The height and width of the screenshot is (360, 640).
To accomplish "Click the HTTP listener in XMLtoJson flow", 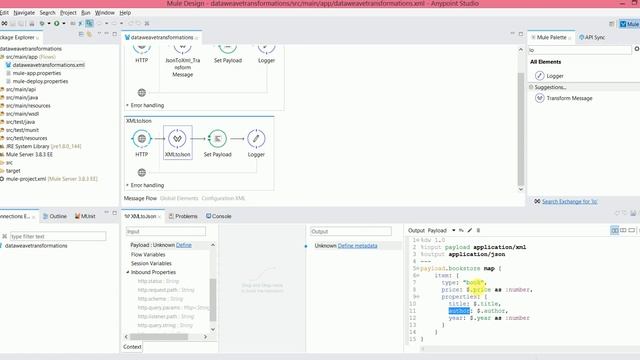I will pyautogui.click(x=141, y=139).
